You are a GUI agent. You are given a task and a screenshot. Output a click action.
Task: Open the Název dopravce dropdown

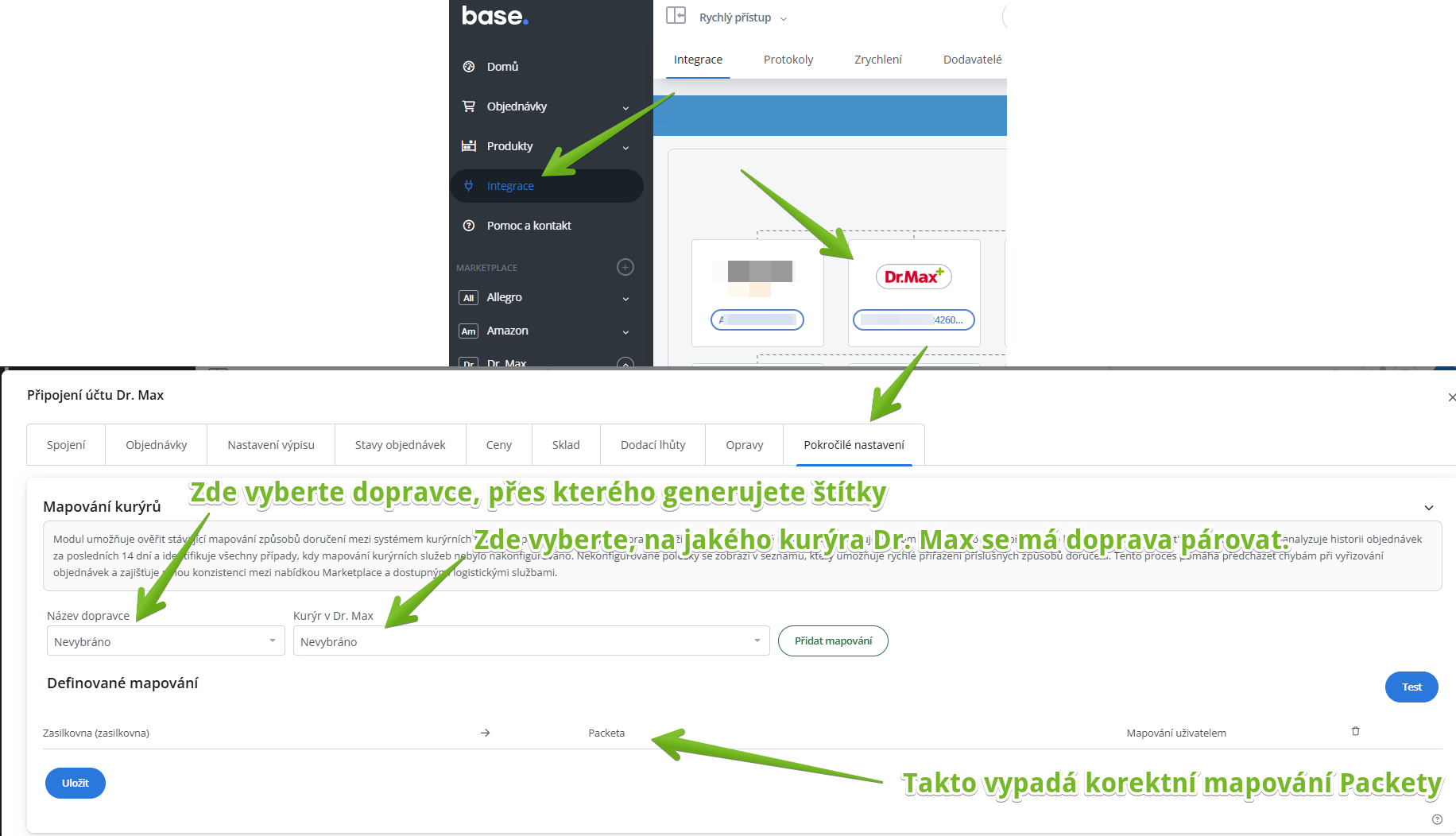pyautogui.click(x=165, y=641)
